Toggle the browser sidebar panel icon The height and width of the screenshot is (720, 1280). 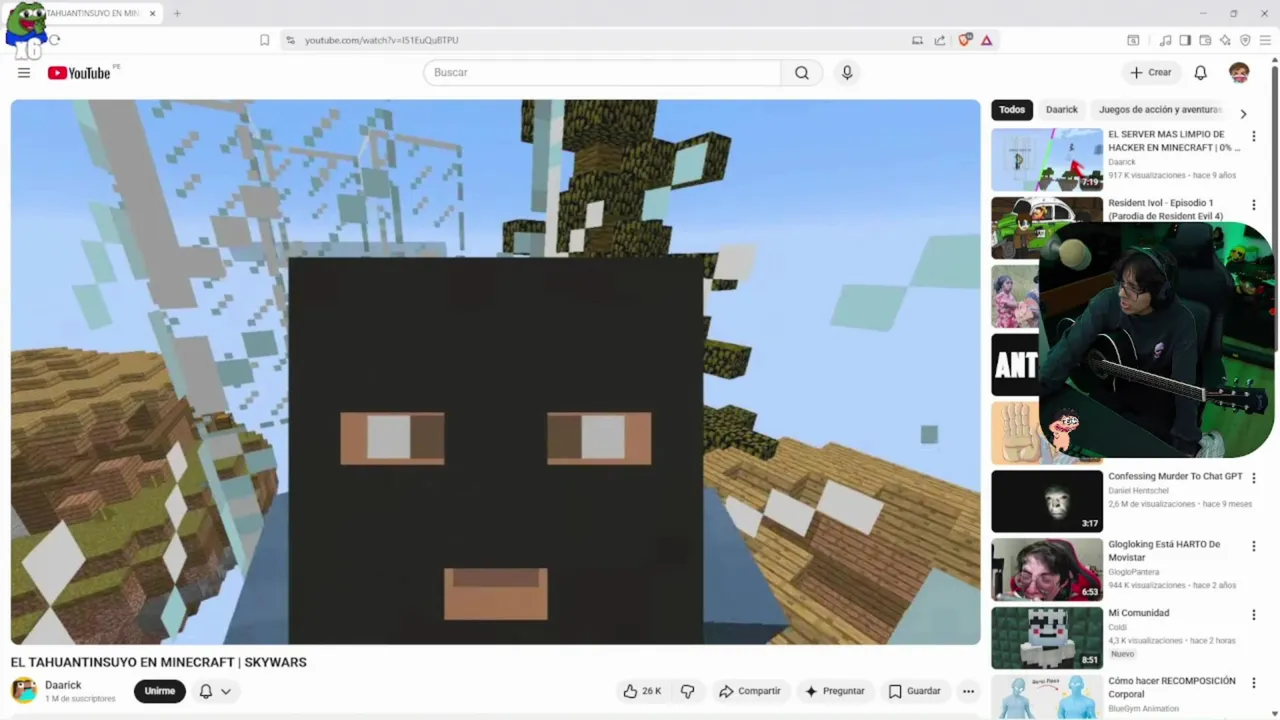coord(1185,40)
